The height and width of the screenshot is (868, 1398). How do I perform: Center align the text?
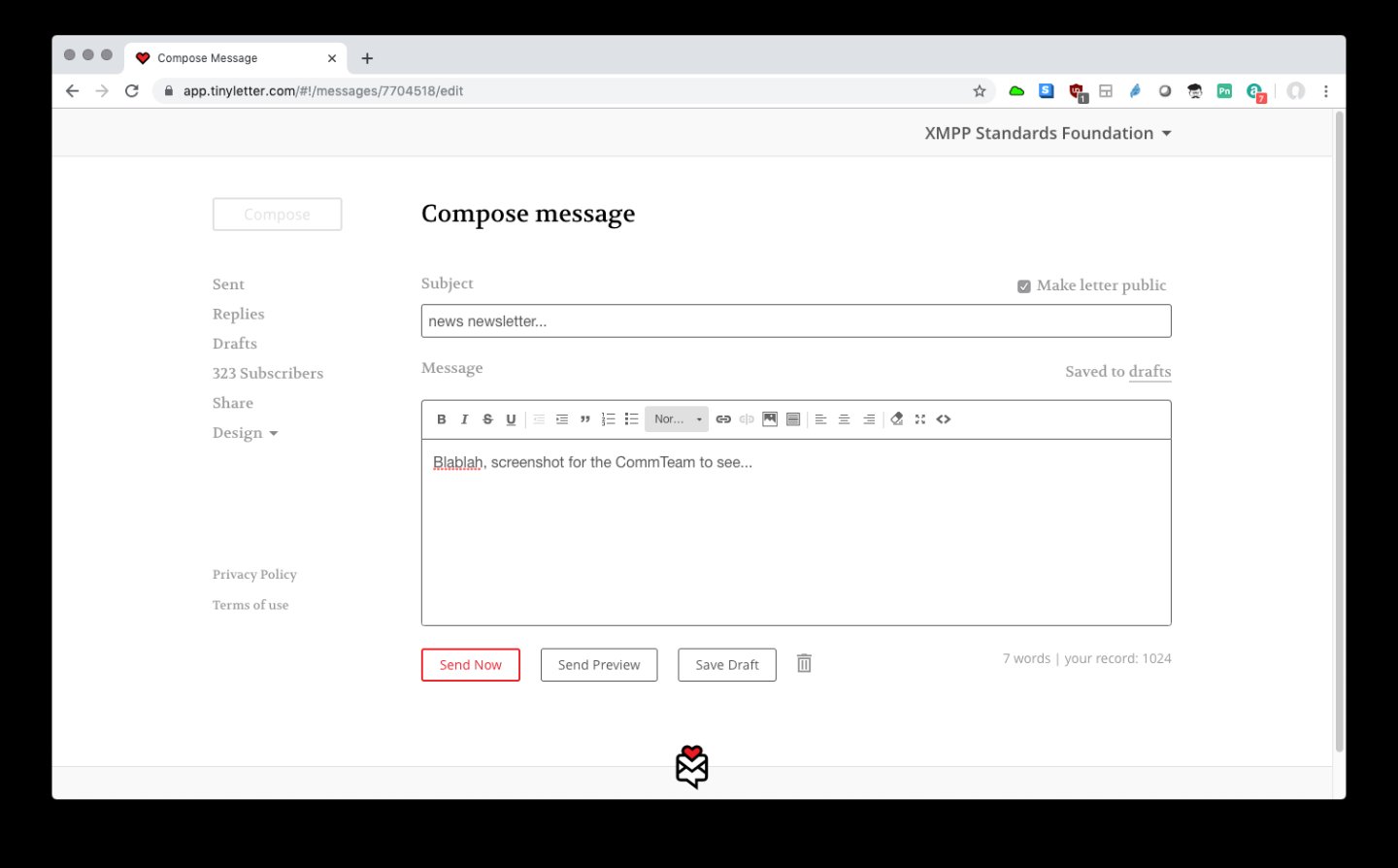[845, 419]
